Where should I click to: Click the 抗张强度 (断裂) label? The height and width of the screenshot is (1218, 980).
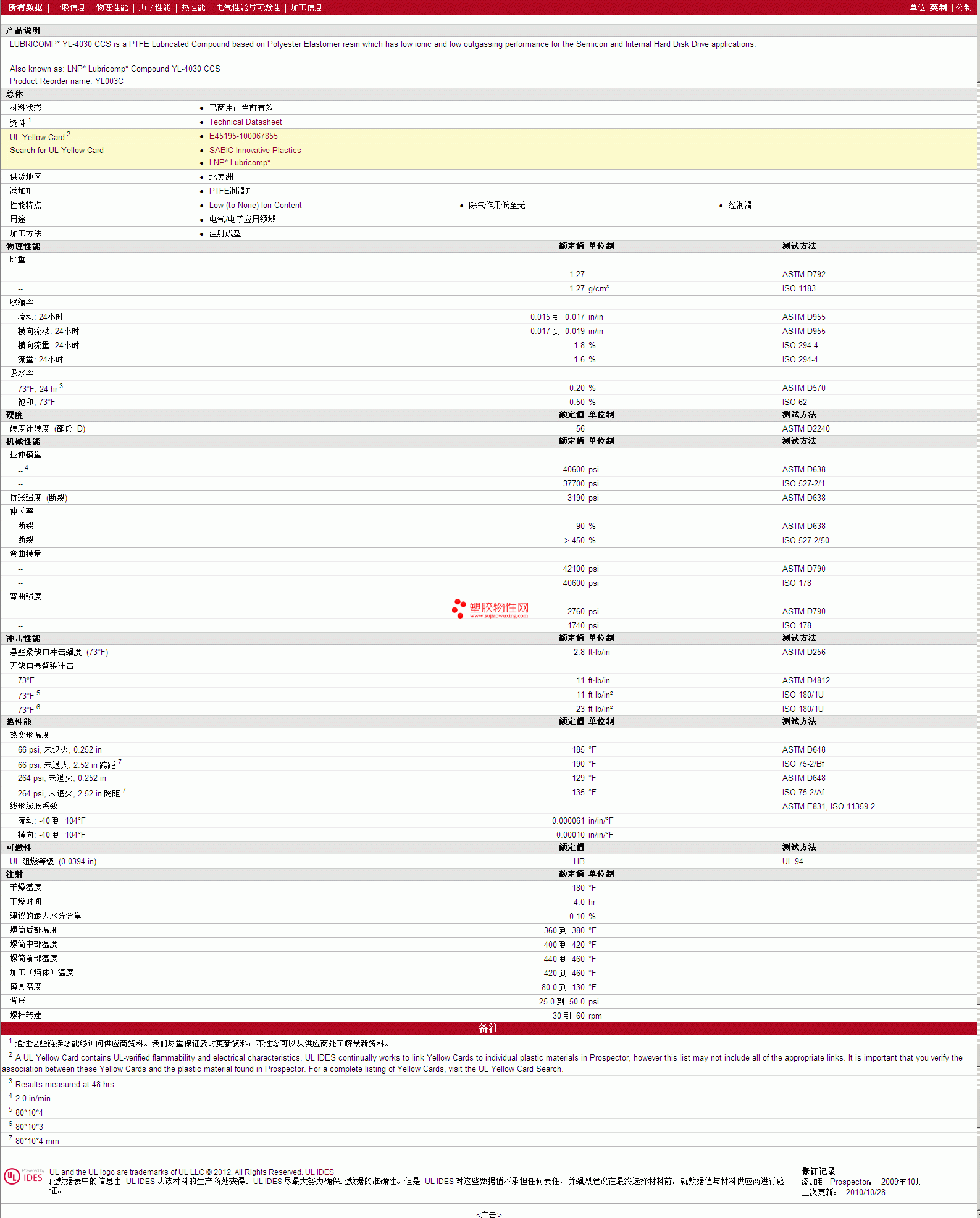[38, 498]
